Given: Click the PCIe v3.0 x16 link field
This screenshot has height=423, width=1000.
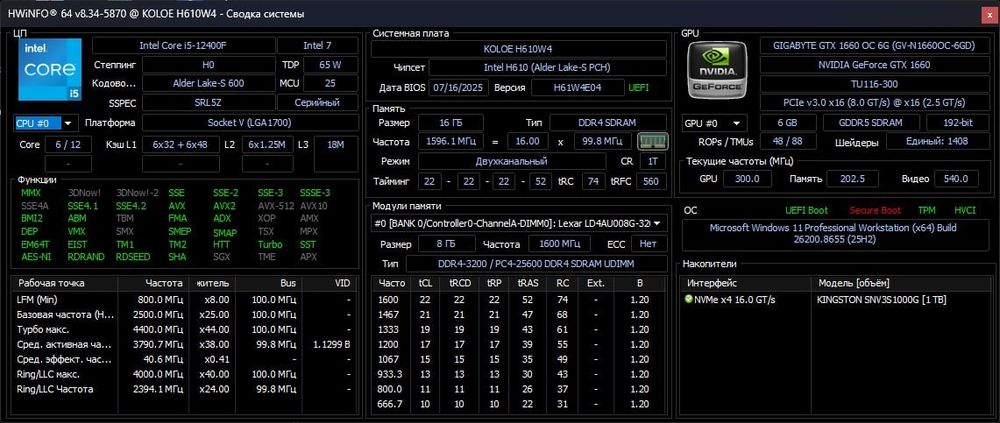Looking at the screenshot, I should pos(873,103).
